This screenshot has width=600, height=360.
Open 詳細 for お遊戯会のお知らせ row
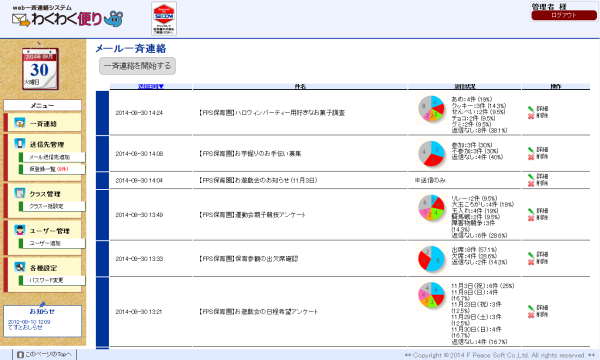coord(538,176)
